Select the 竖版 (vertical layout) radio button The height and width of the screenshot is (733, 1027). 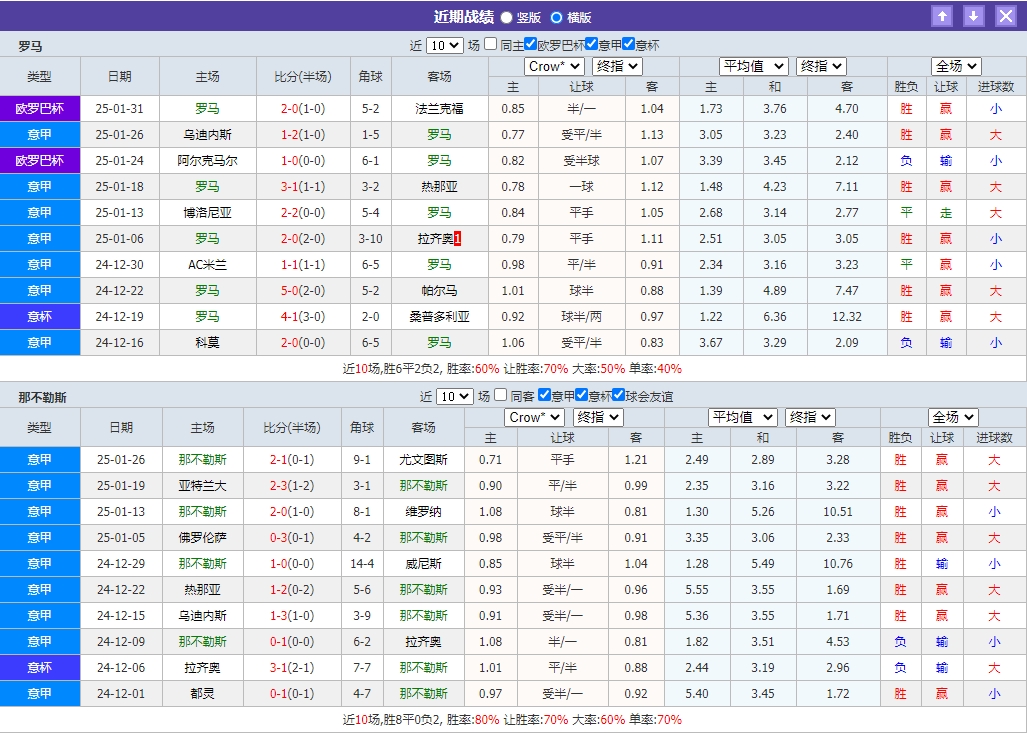[x=507, y=17]
